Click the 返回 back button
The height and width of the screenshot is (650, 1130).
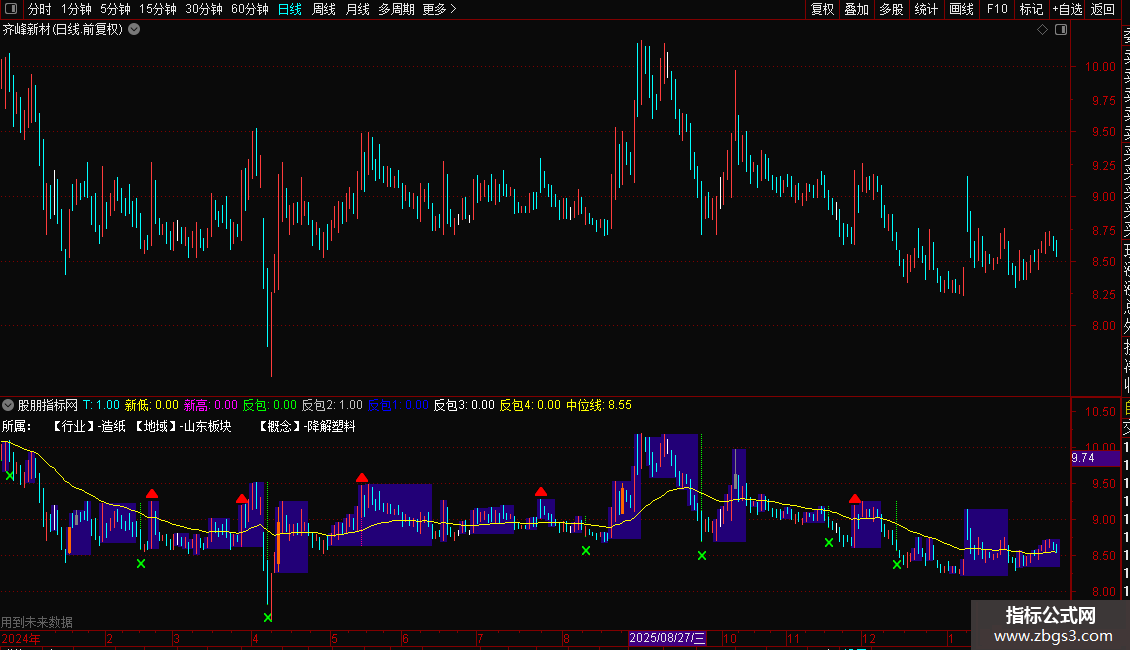tap(1103, 9)
